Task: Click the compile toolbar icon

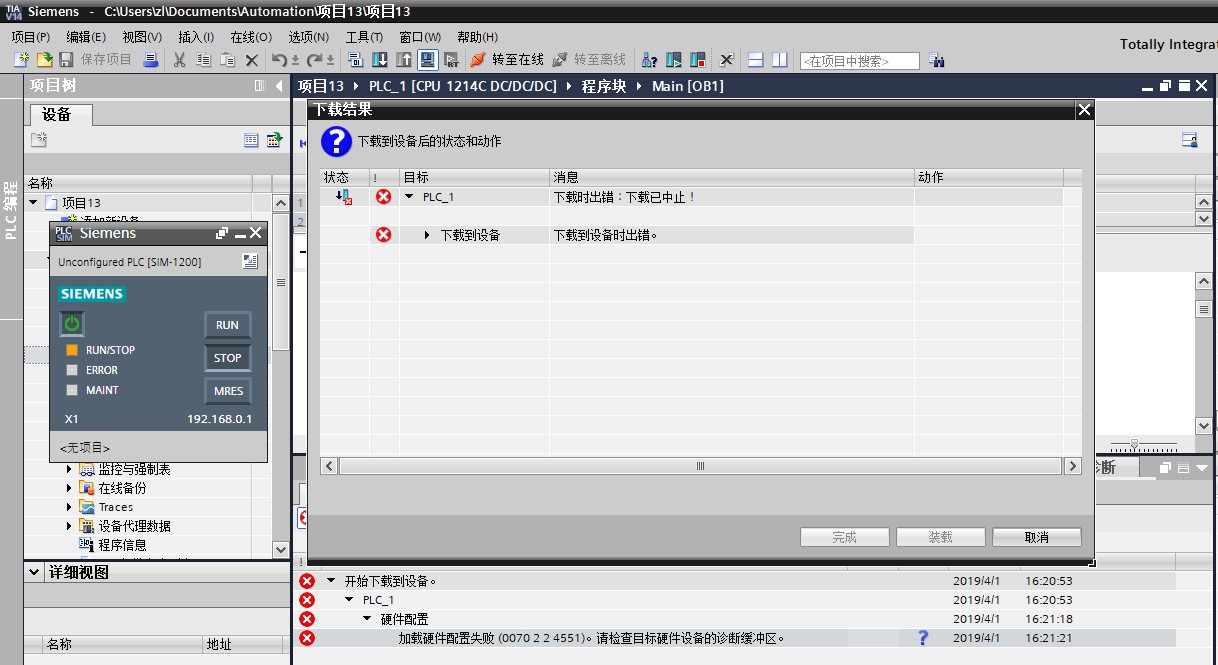Action: (357, 60)
